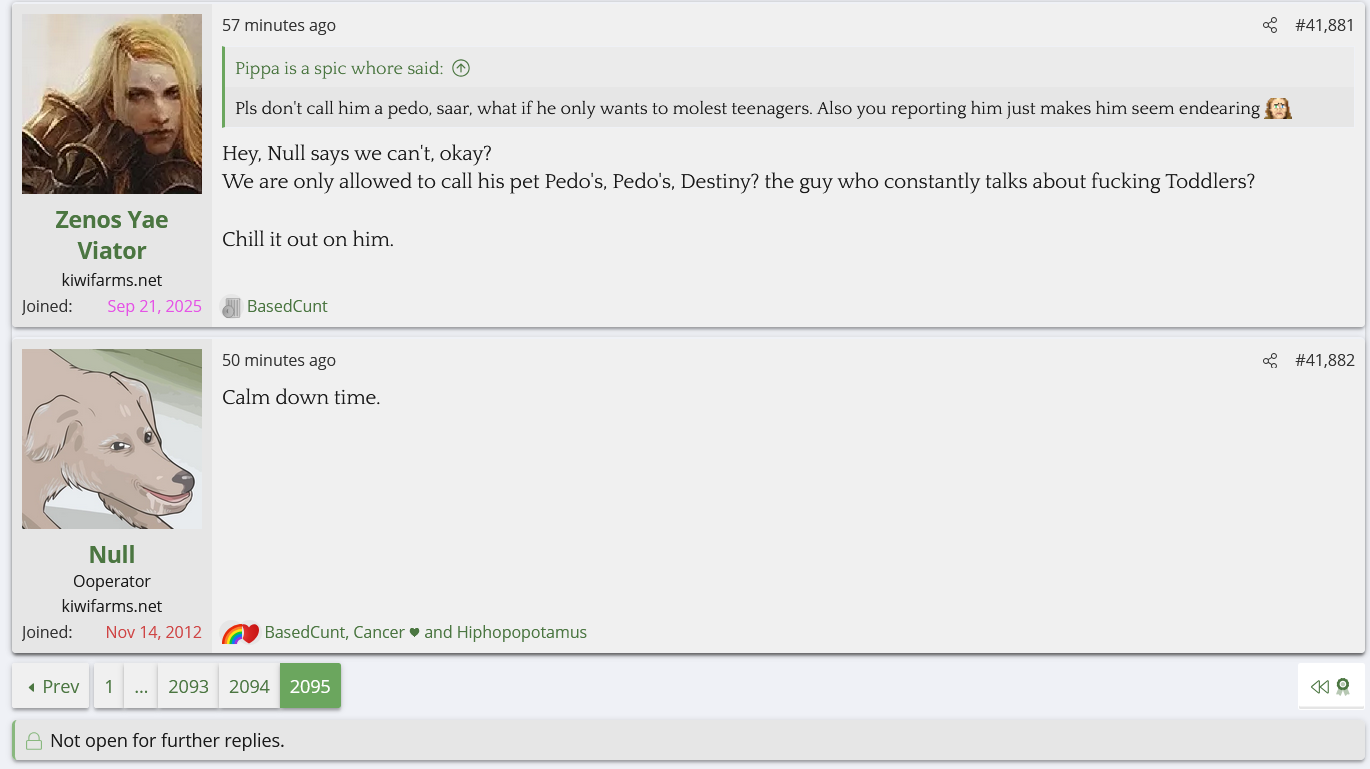Click the padlock icon in the locked notice

34,741
